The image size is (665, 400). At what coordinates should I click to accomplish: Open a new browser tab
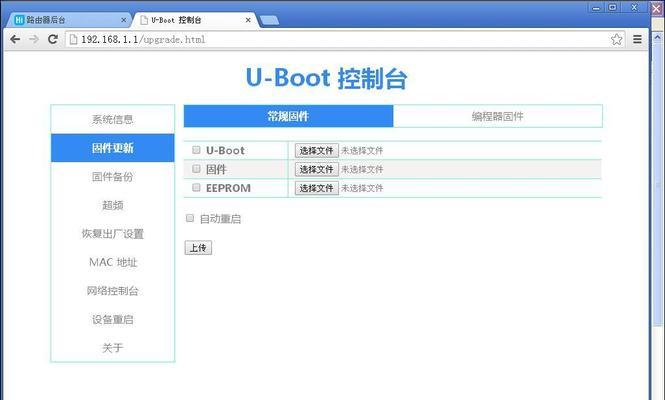pyautogui.click(x=269, y=20)
